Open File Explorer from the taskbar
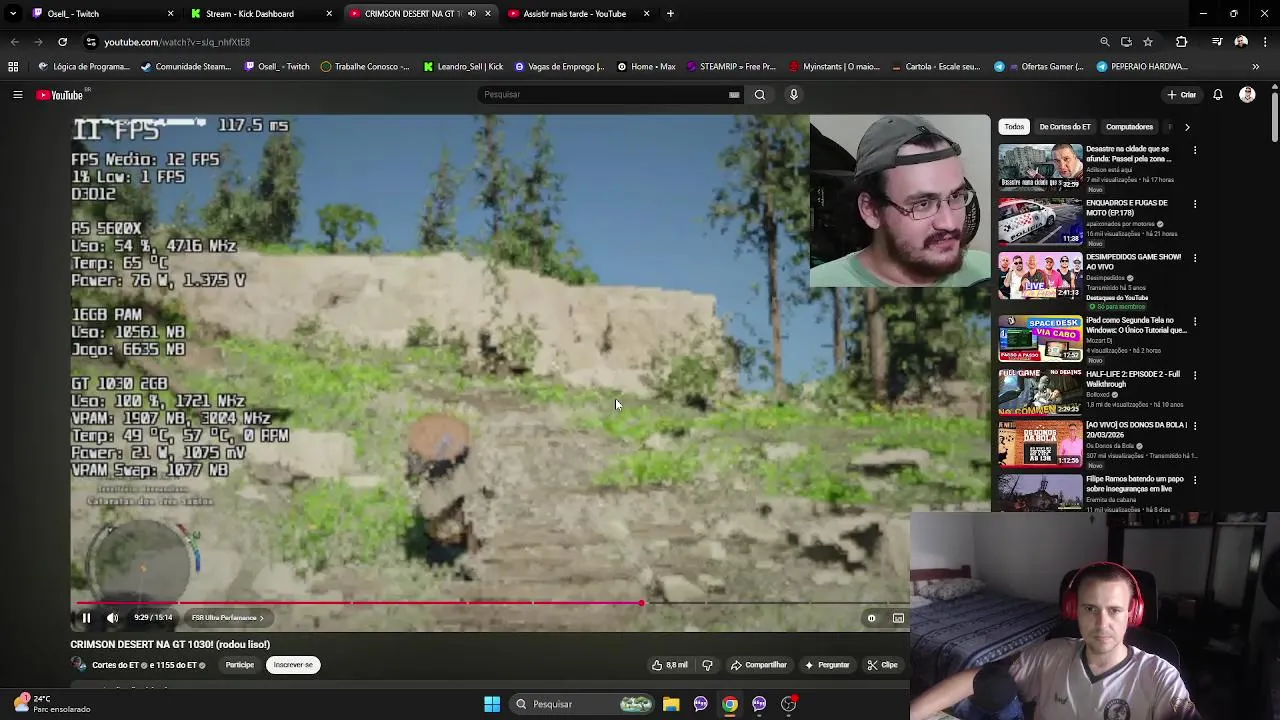Image resolution: width=1280 pixels, height=720 pixels. (x=671, y=704)
